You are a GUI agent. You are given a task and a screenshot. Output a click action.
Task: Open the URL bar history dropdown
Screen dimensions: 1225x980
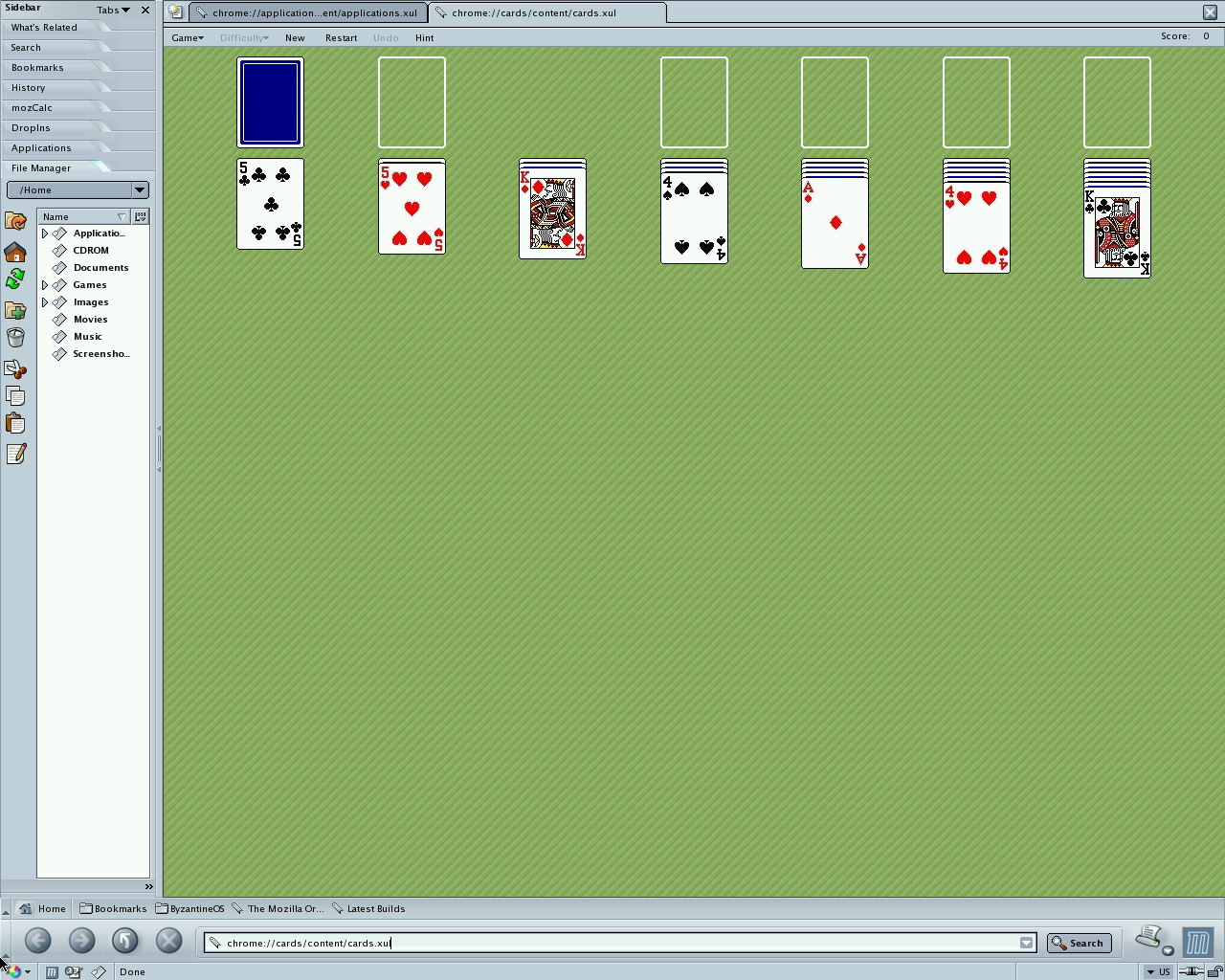click(1026, 943)
